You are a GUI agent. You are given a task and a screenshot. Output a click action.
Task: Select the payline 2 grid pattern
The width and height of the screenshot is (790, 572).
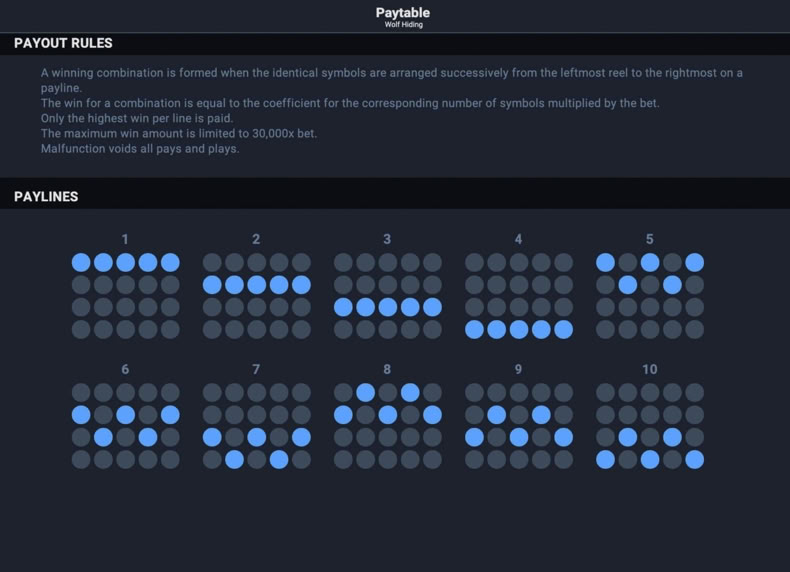tap(256, 296)
